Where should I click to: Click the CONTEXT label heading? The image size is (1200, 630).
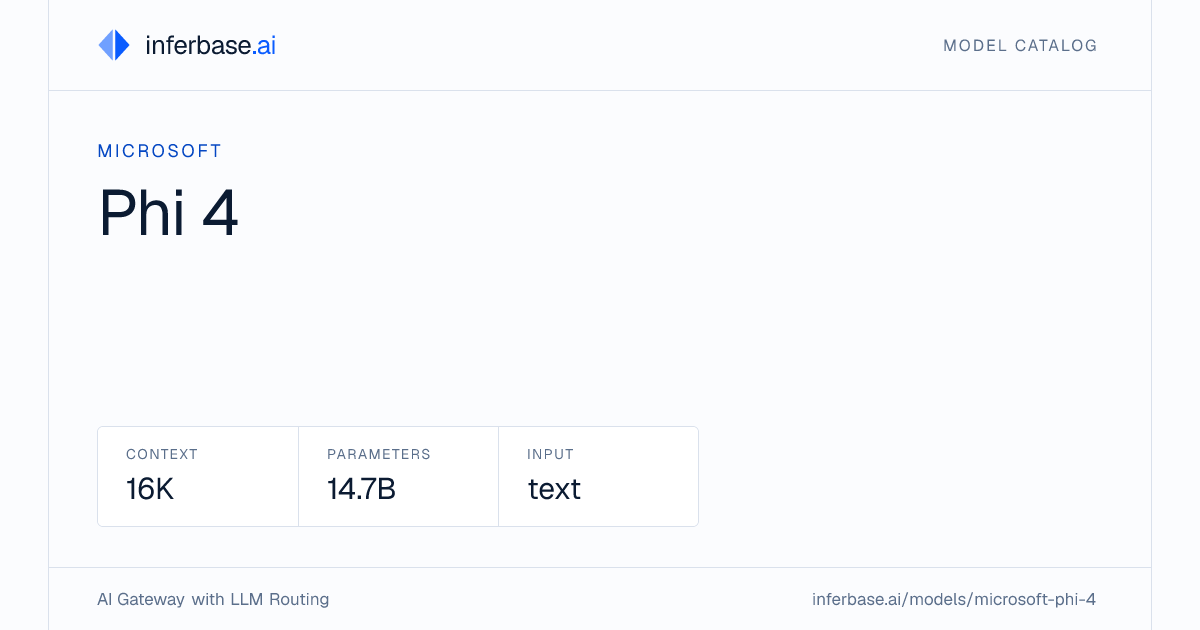click(x=162, y=454)
